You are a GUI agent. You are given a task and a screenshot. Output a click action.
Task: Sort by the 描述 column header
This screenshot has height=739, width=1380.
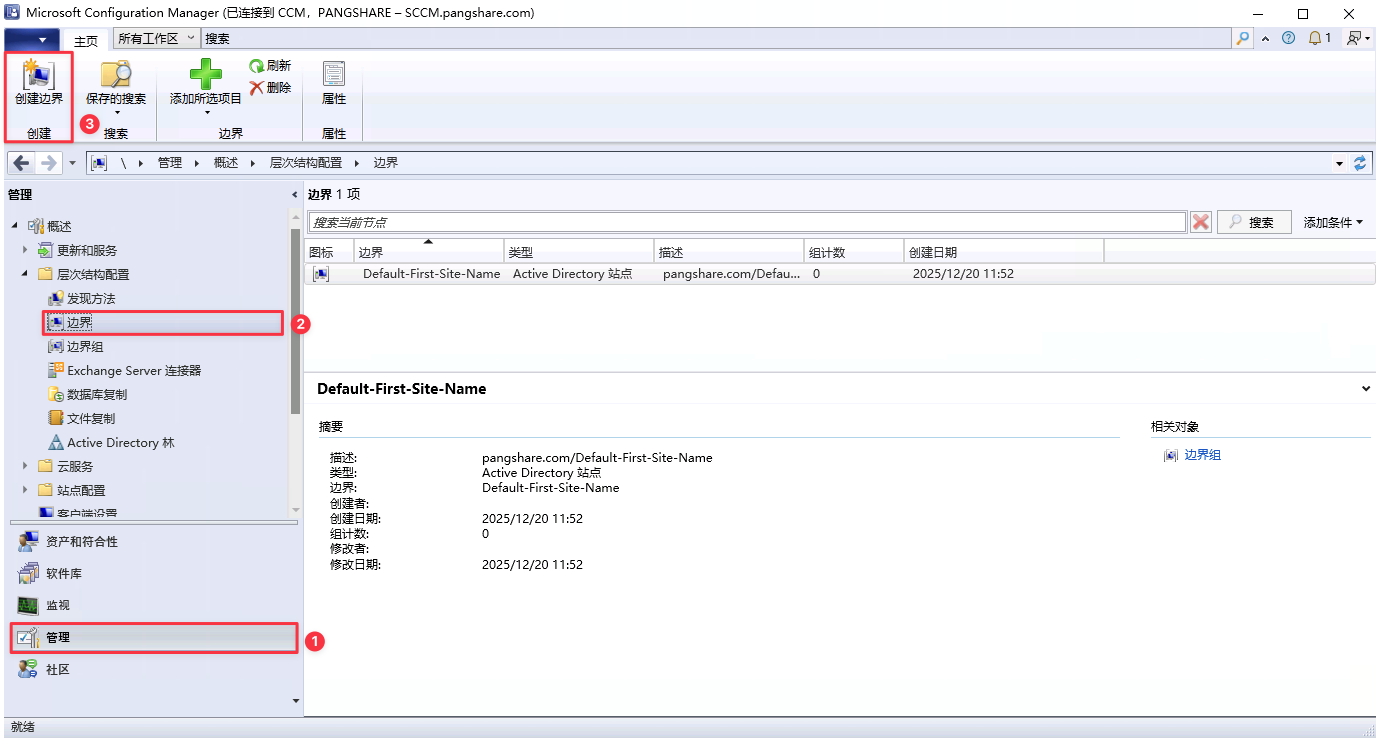729,252
